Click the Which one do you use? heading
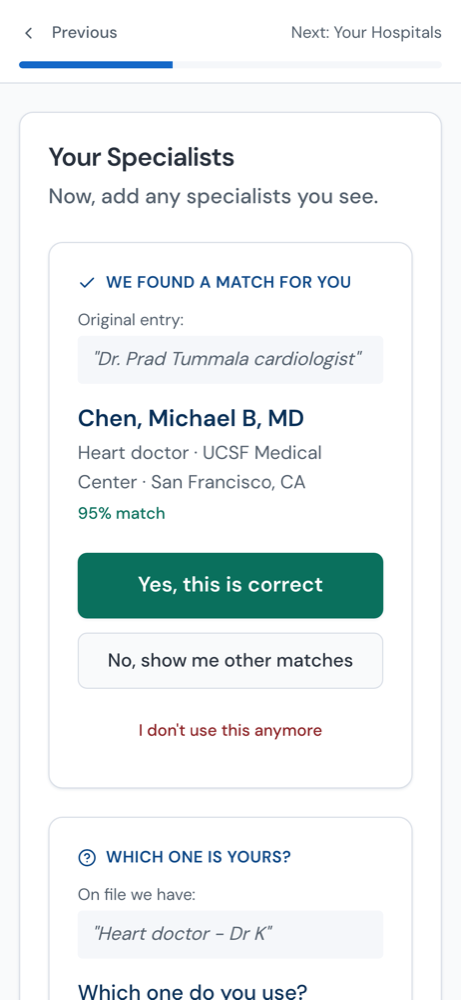Screen dimensions: 461x1000 coord(193,992)
